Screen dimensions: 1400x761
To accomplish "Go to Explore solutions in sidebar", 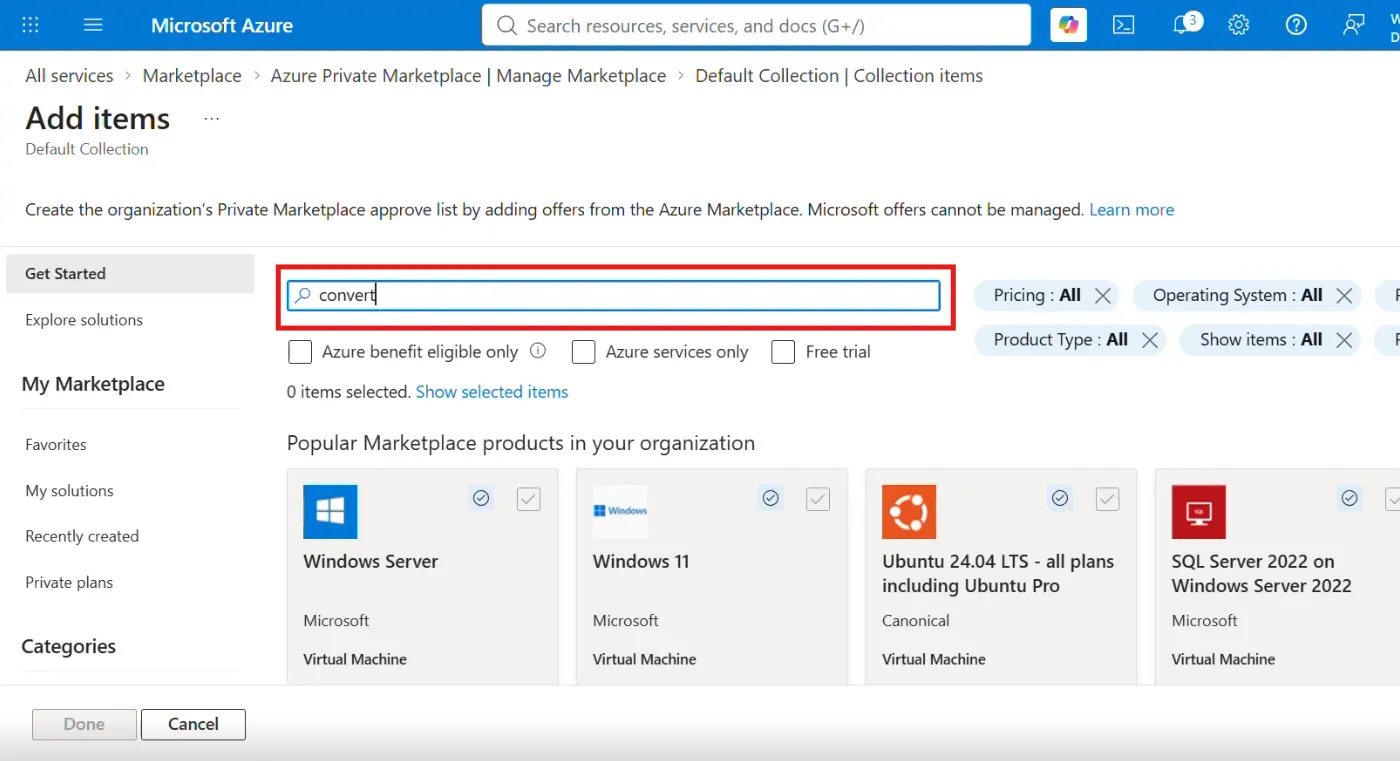I will [84, 320].
